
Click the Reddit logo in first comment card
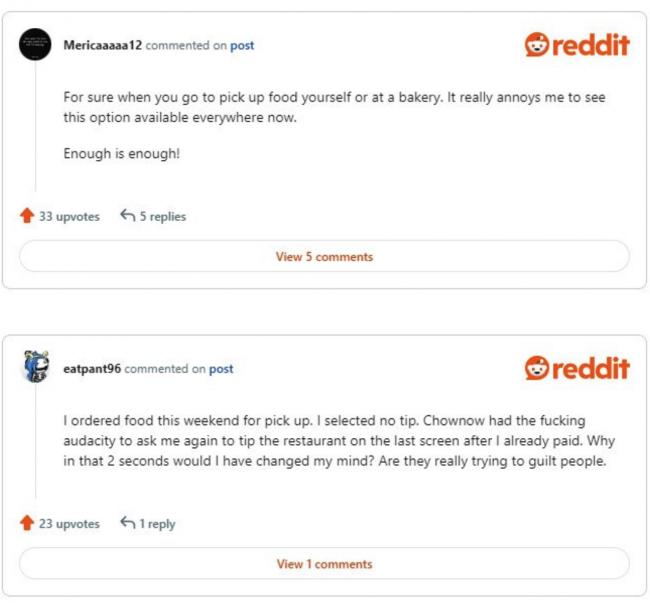point(577,44)
